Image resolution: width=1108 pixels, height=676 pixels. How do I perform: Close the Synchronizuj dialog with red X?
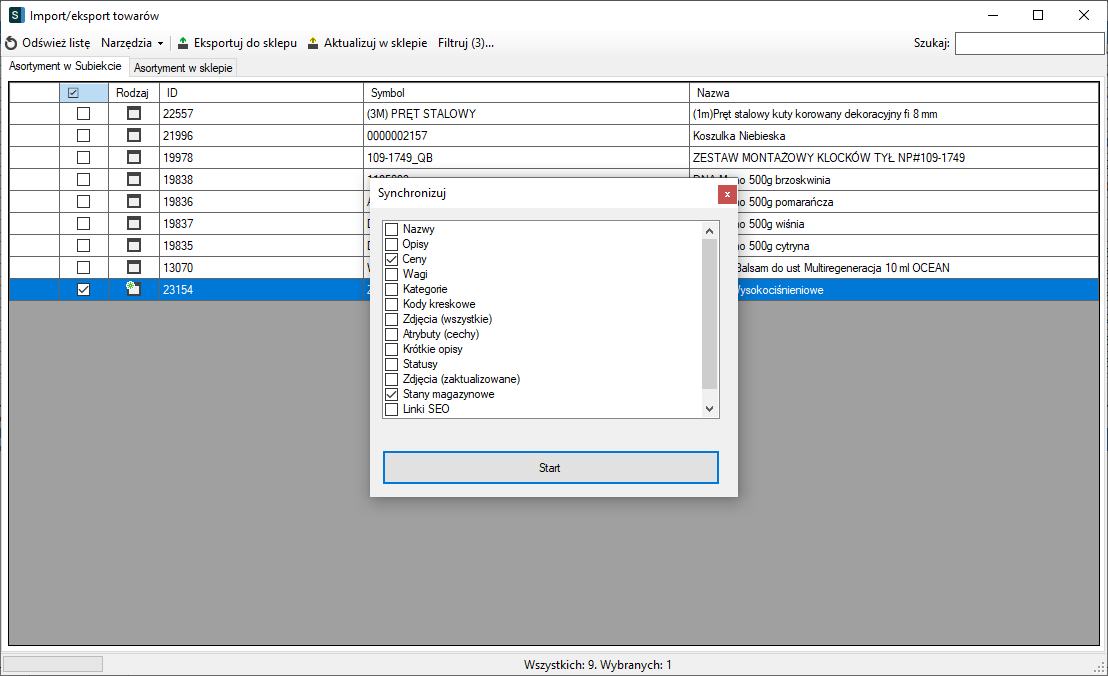tap(727, 194)
